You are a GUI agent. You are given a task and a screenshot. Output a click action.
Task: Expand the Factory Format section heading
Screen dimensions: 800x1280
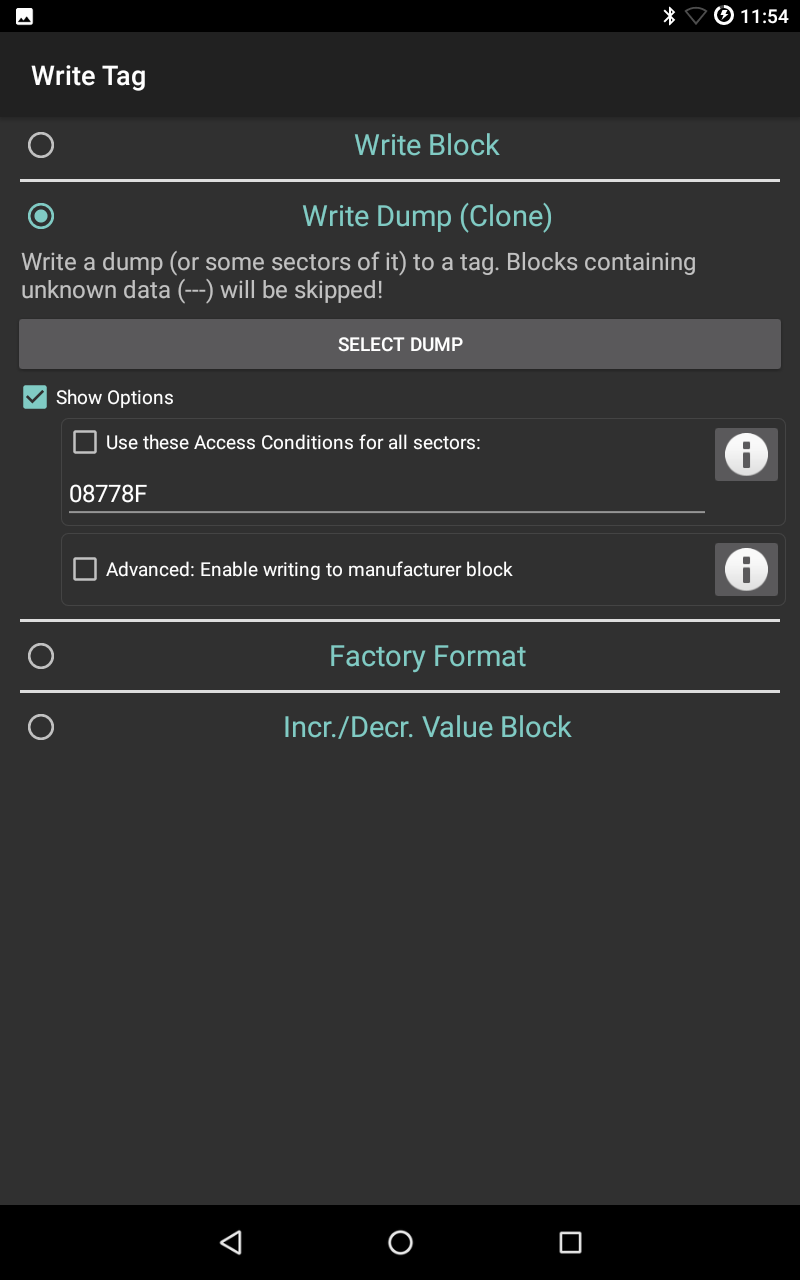pos(427,656)
